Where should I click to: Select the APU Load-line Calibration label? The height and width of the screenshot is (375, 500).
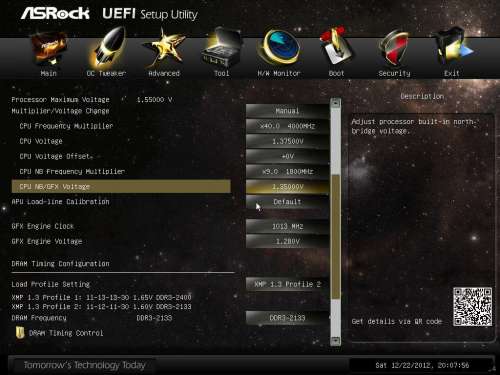click(60, 202)
